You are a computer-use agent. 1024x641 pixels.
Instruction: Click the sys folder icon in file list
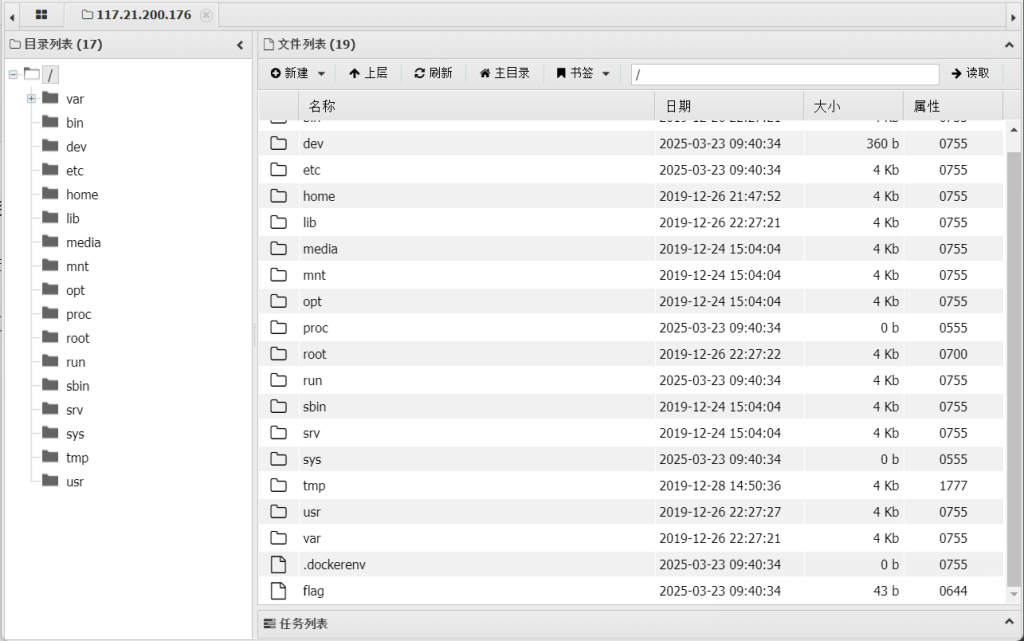pyautogui.click(x=278, y=459)
